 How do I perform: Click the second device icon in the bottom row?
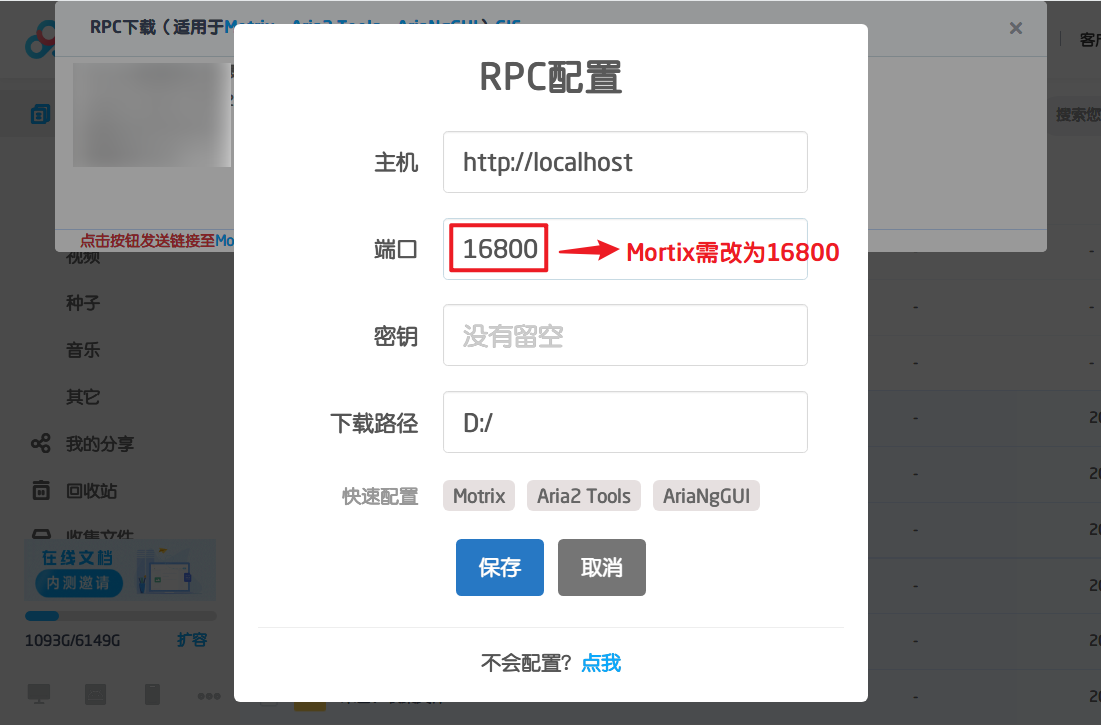[95, 694]
